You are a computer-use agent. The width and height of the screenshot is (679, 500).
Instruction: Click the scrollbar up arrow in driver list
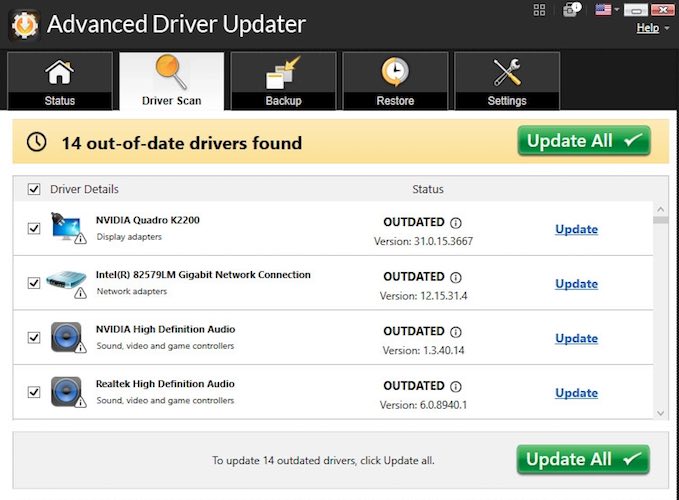[660, 210]
